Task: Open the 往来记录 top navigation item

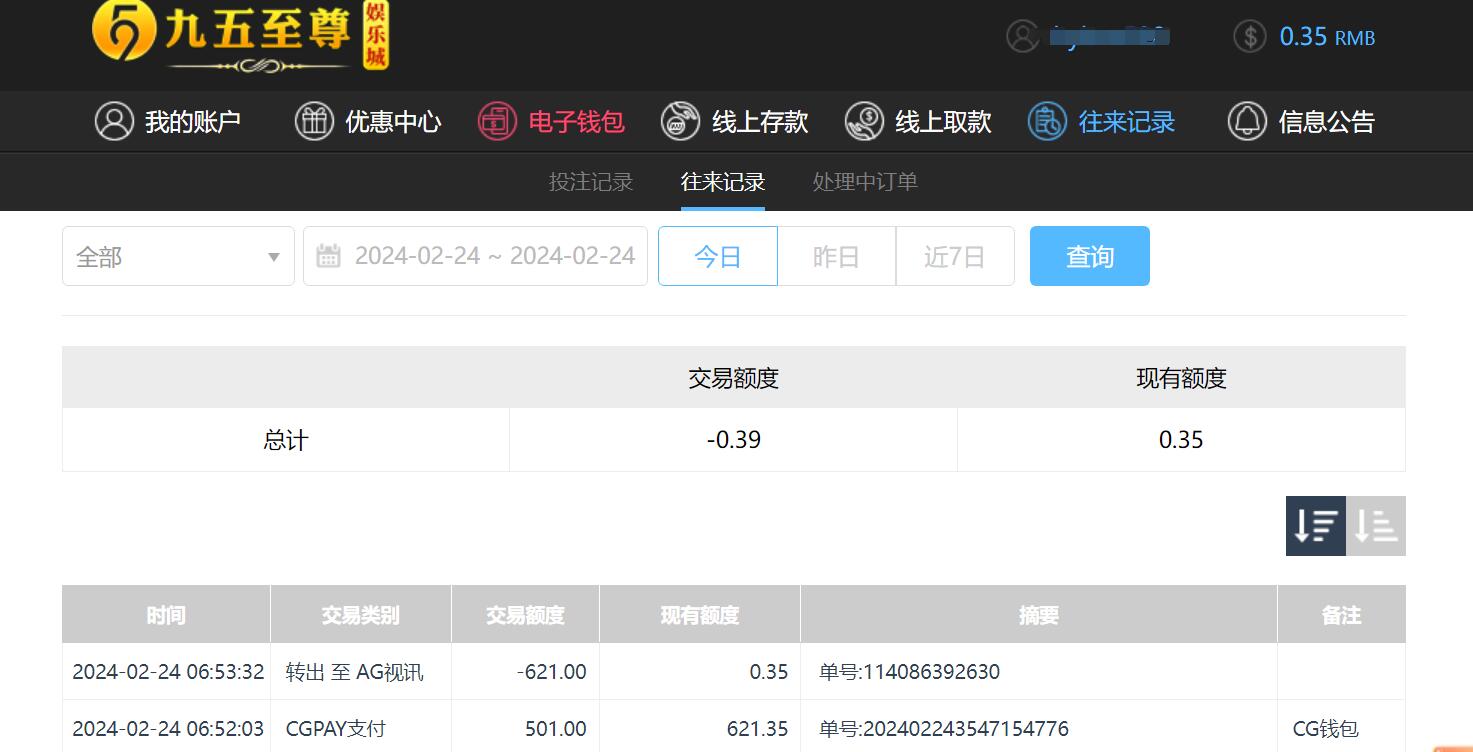Action: coord(1101,122)
